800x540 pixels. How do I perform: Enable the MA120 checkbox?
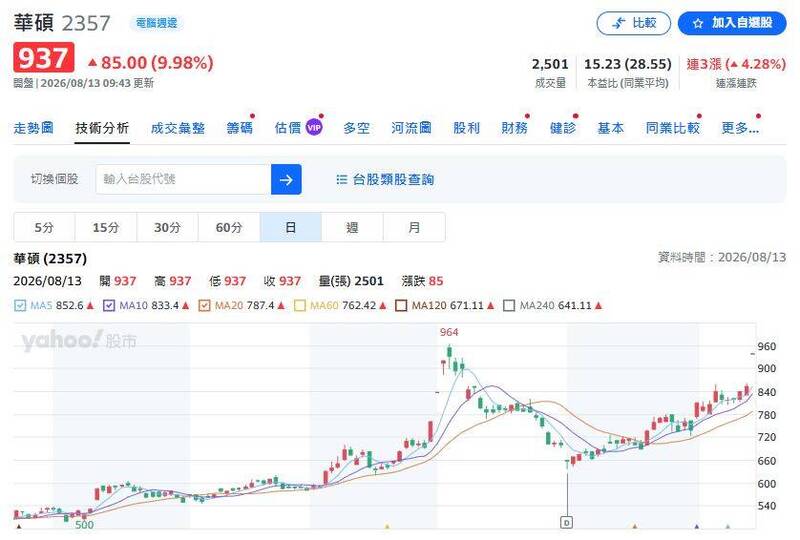(402, 306)
